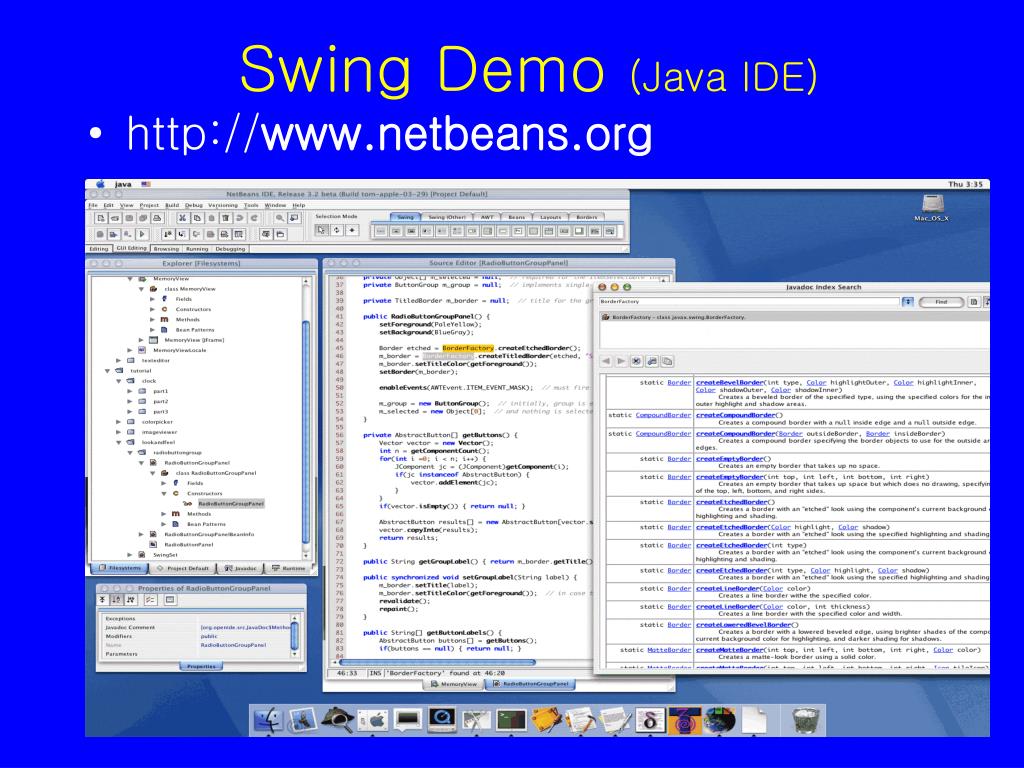
Task: Click the flag icon in the menu bar
Action: (x=146, y=184)
